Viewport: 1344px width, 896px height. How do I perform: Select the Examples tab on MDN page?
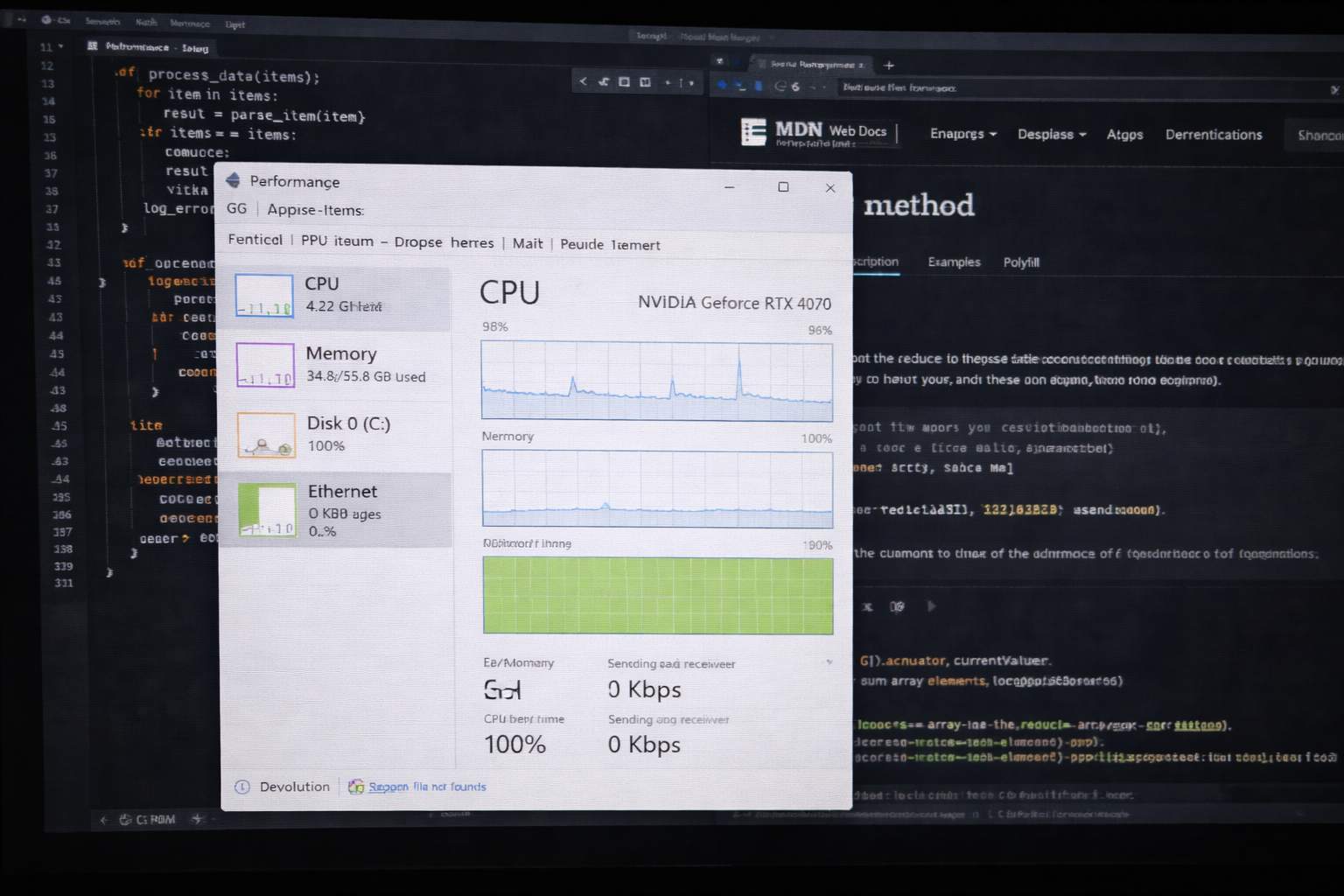954,262
